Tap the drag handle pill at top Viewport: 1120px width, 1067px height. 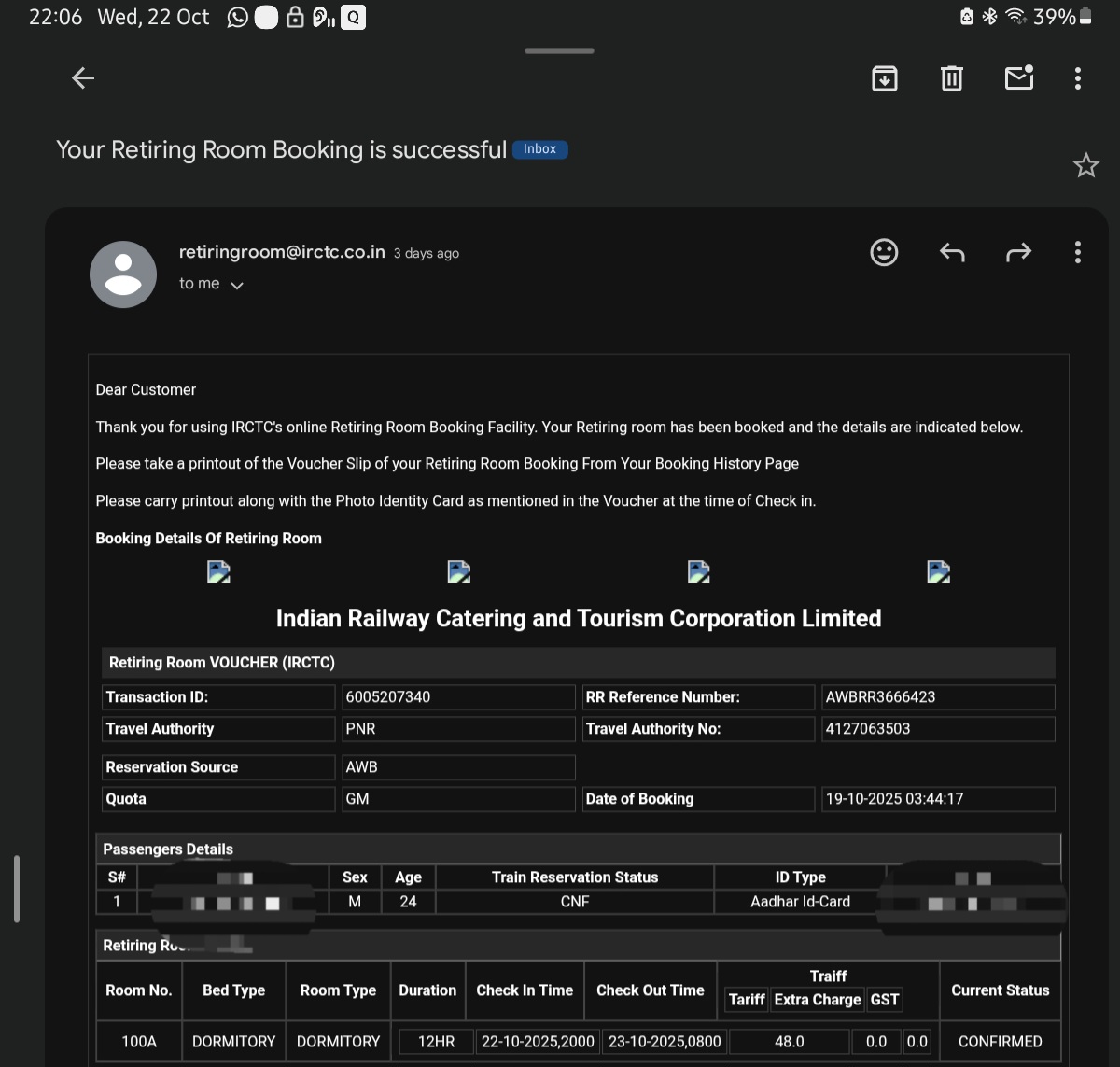tap(559, 50)
